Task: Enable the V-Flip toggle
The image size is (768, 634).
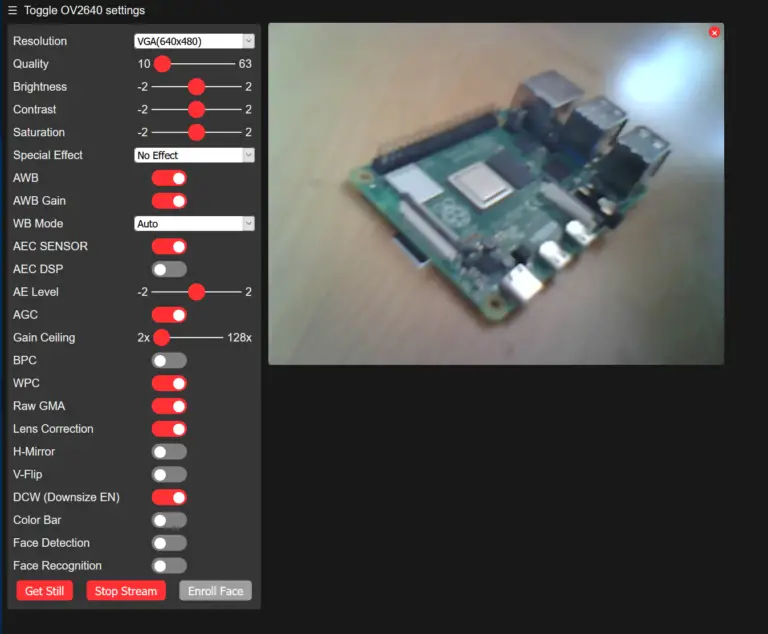Action: coord(169,475)
